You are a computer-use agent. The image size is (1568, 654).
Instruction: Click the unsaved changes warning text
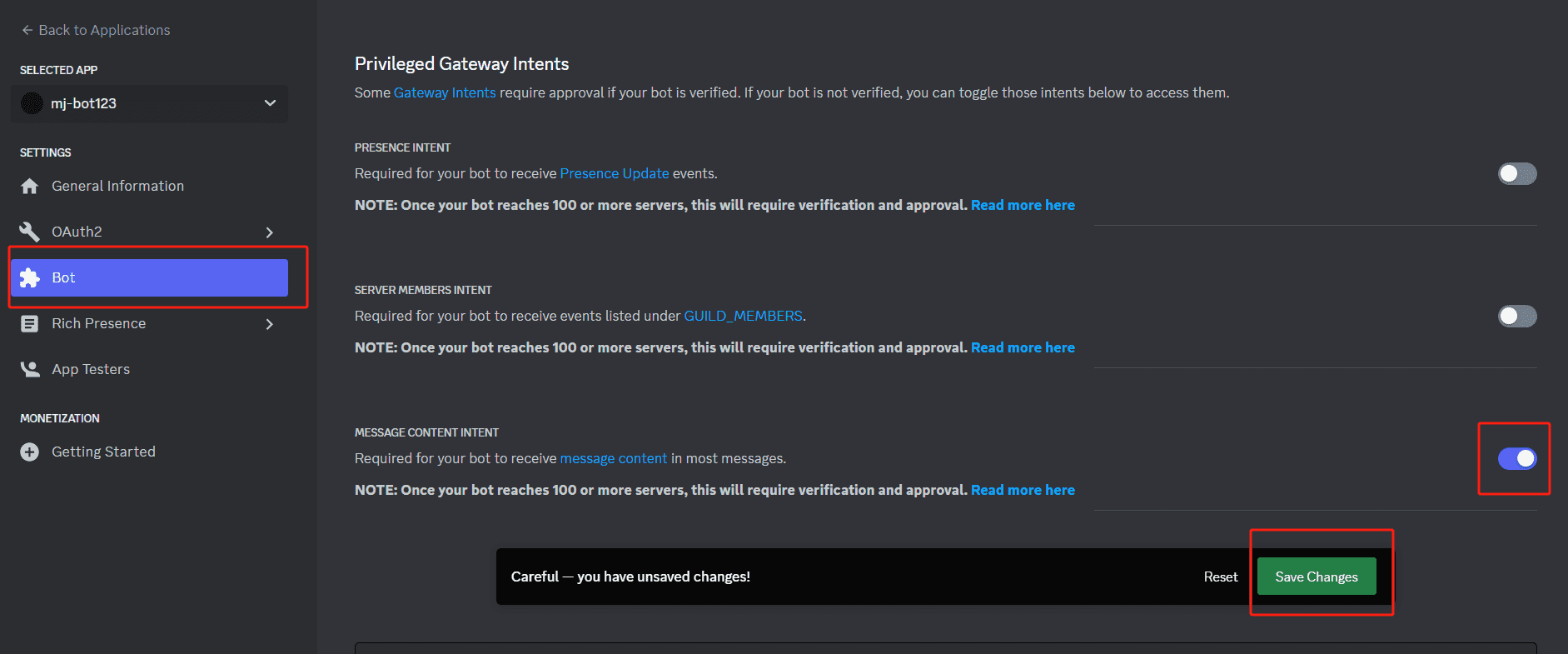(630, 577)
